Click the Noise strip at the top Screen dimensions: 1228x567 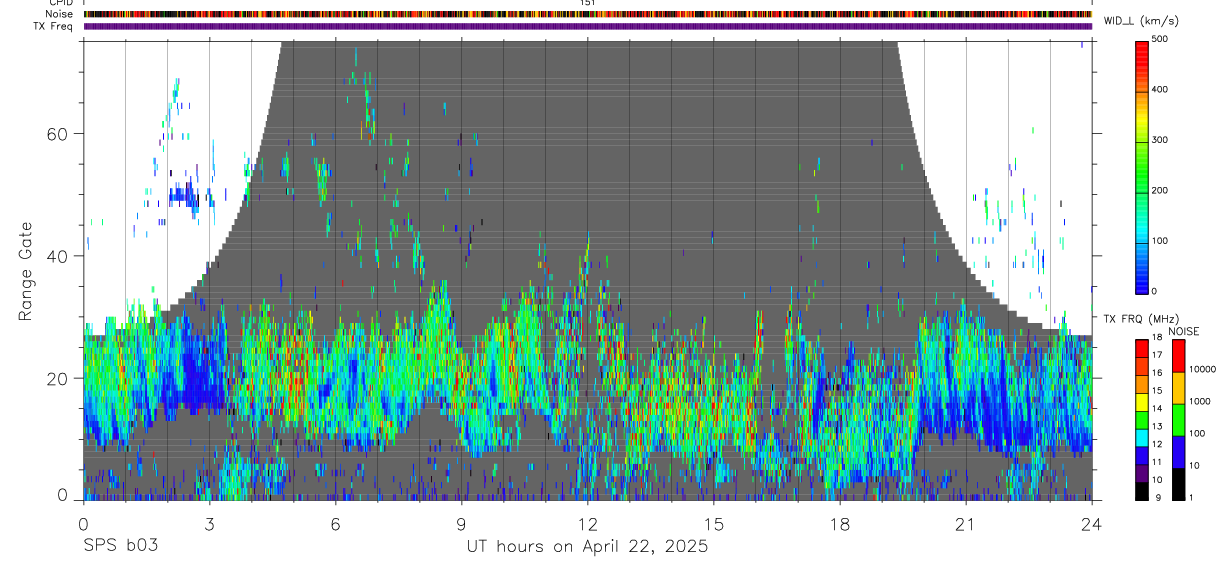coord(588,14)
